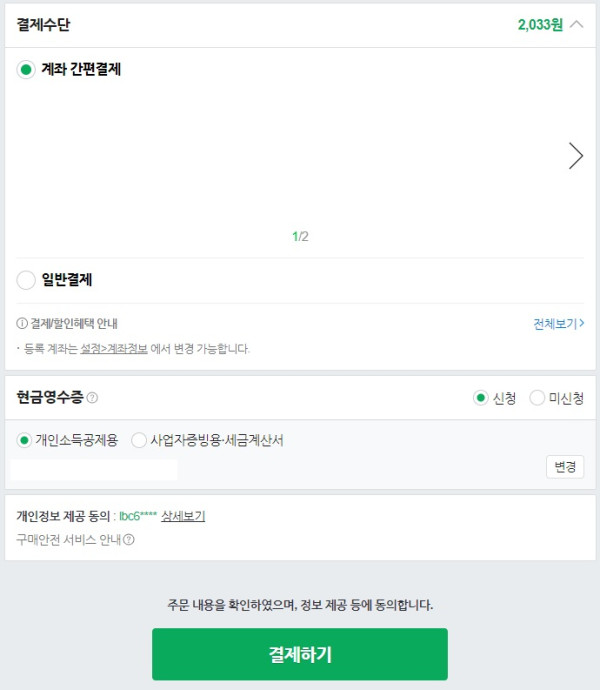Choose 신청 for cash receipt

(x=481, y=398)
